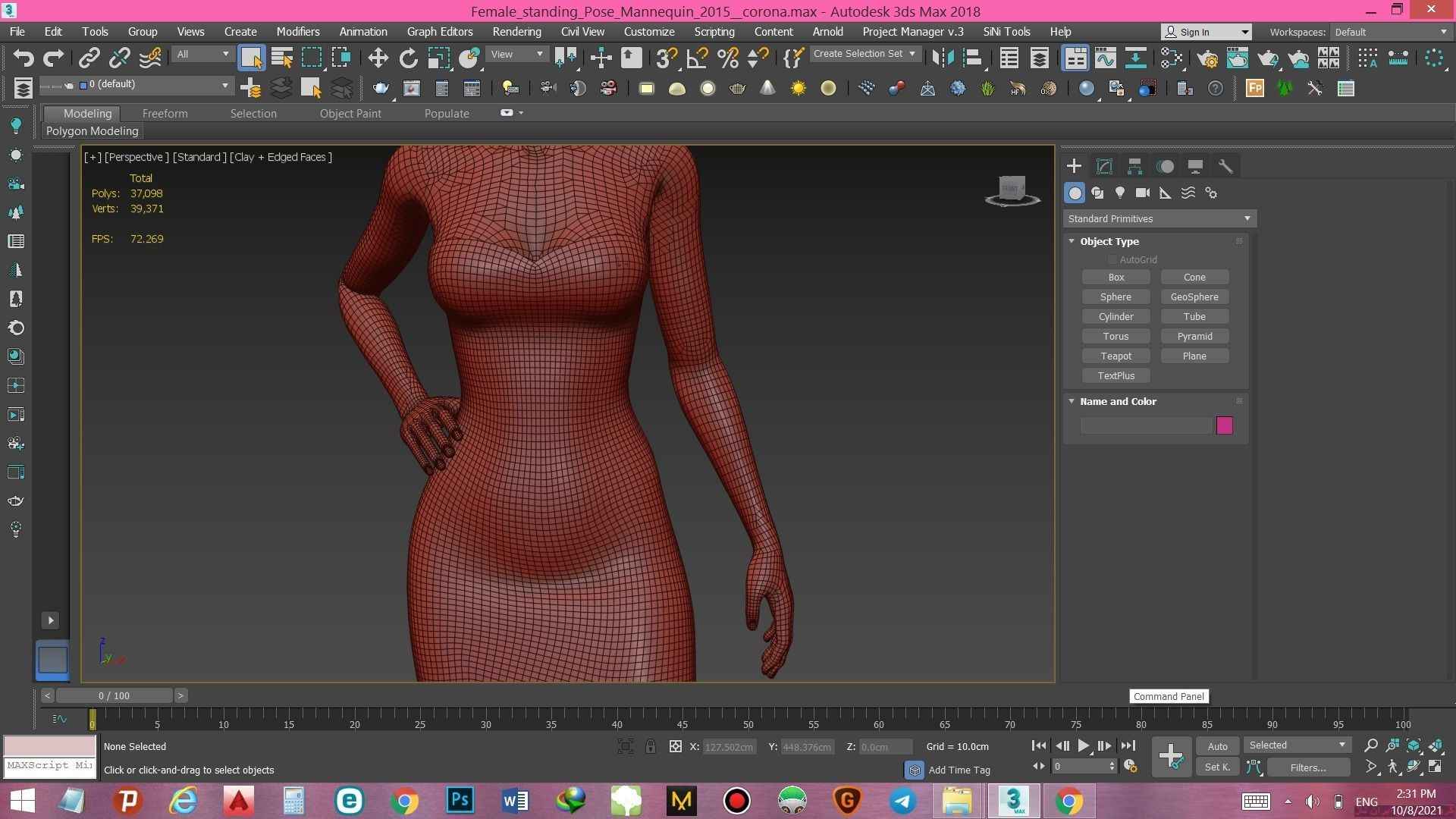This screenshot has width=1456, height=819.
Task: Click the Set K. button
Action: point(1217,767)
